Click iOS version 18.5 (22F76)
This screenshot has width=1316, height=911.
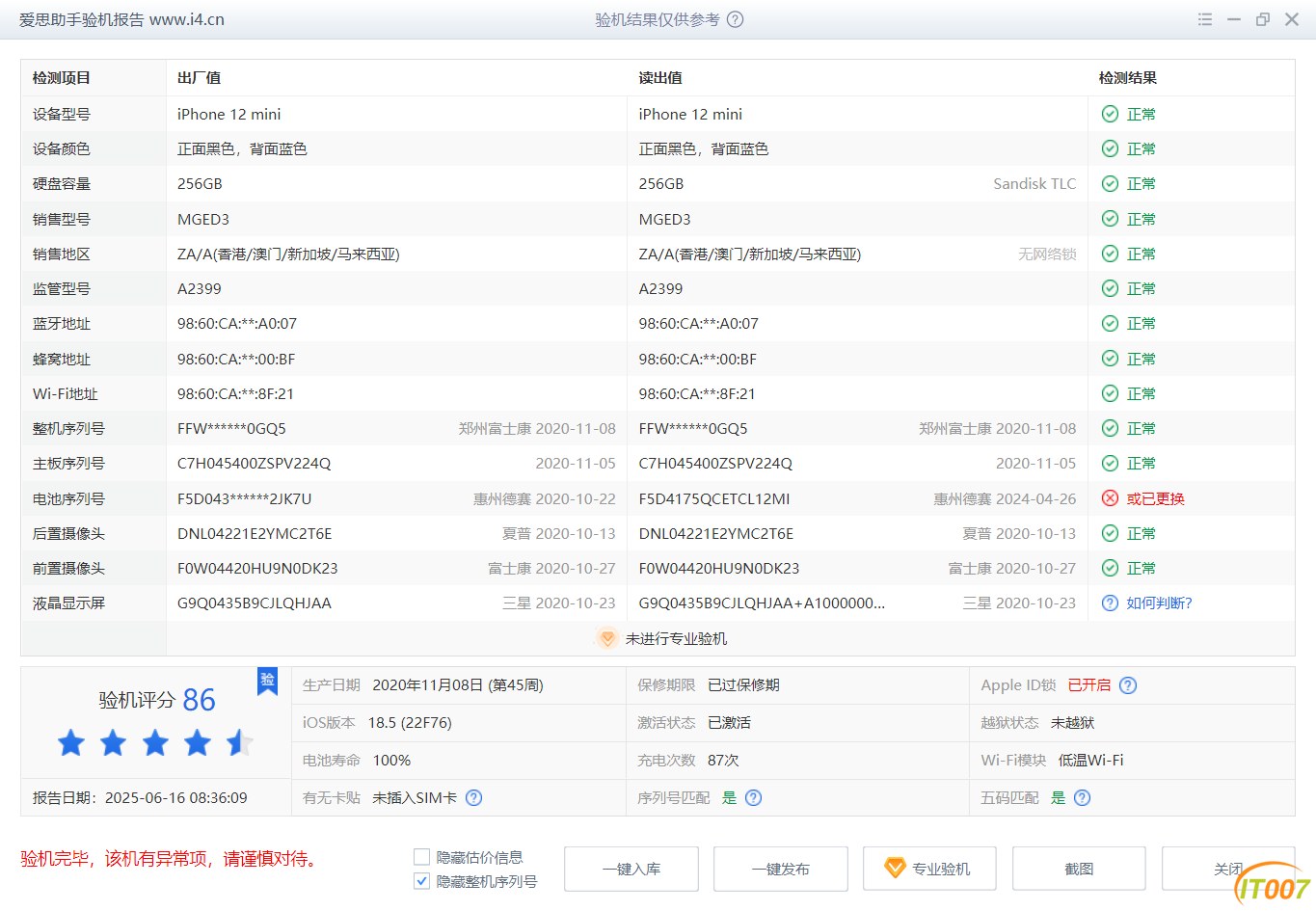[x=410, y=722]
